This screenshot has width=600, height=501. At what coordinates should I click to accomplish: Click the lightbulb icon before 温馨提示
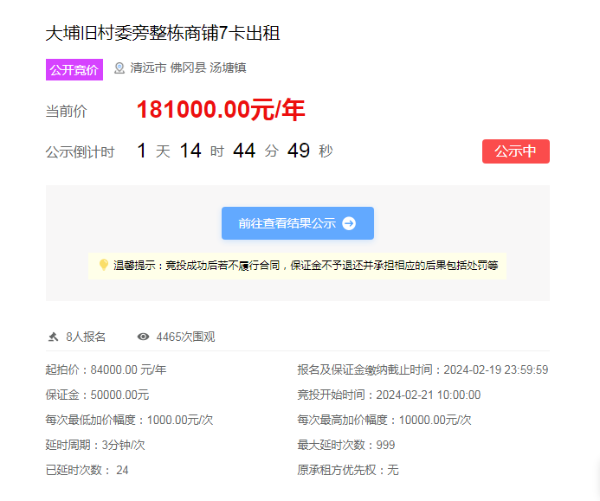click(x=102, y=265)
